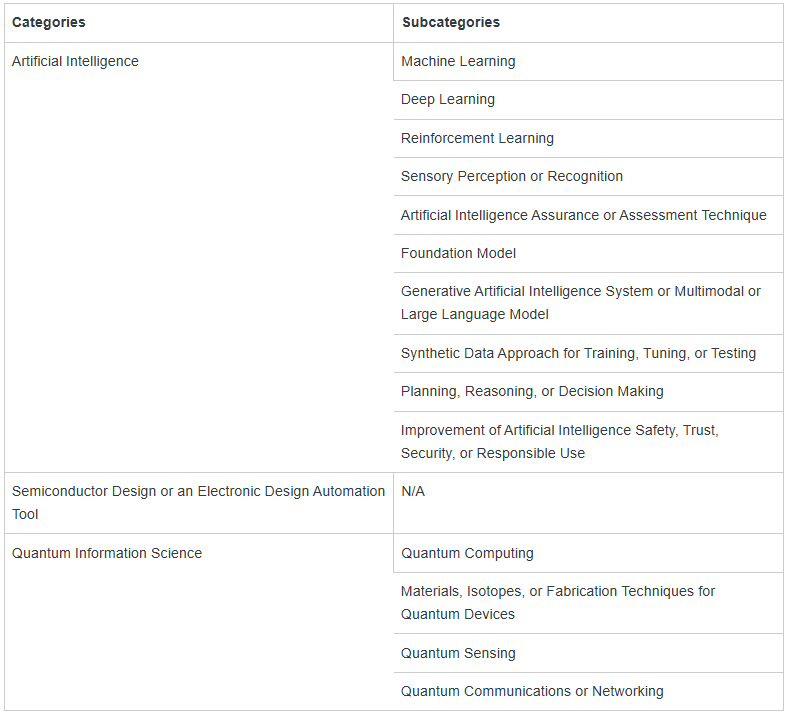The height and width of the screenshot is (713, 786).
Task: Click Quantum Communications or Networking cell
Action: pos(532,691)
